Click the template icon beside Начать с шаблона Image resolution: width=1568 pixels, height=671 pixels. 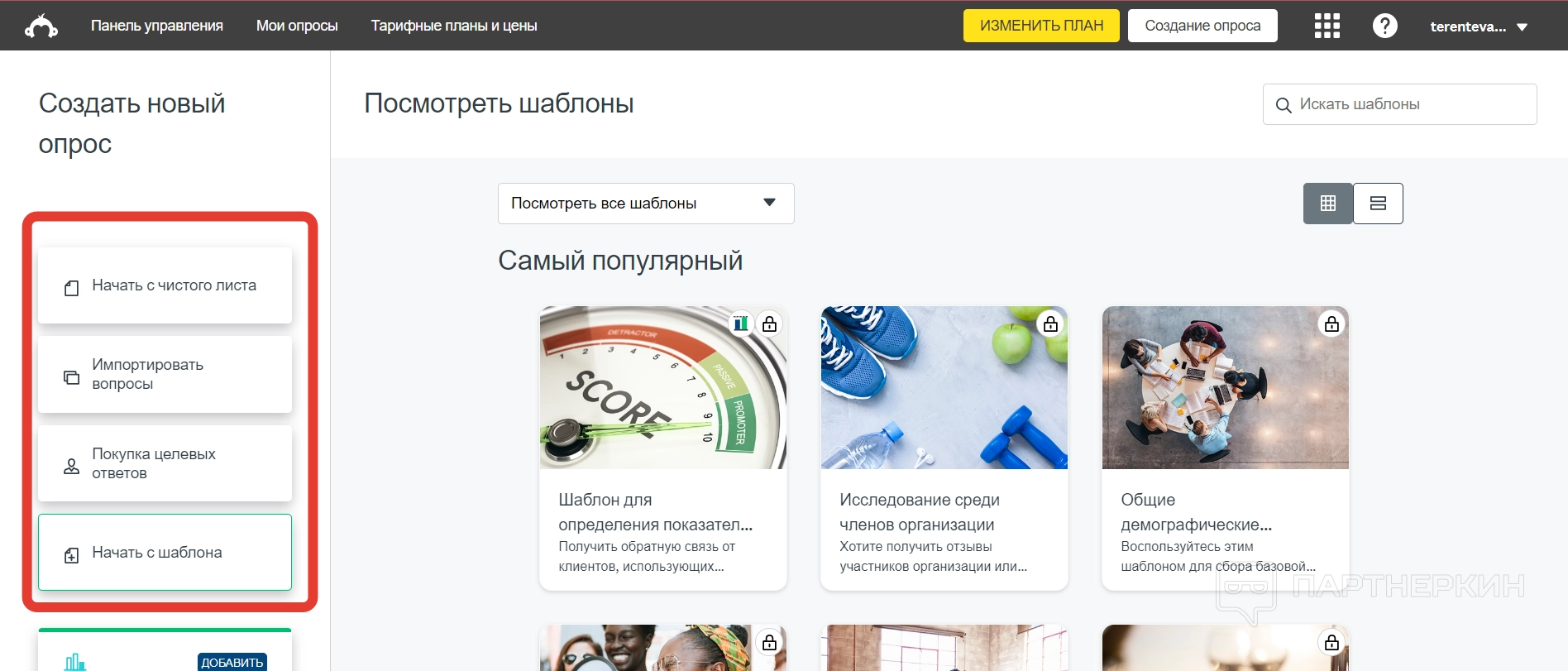72,556
